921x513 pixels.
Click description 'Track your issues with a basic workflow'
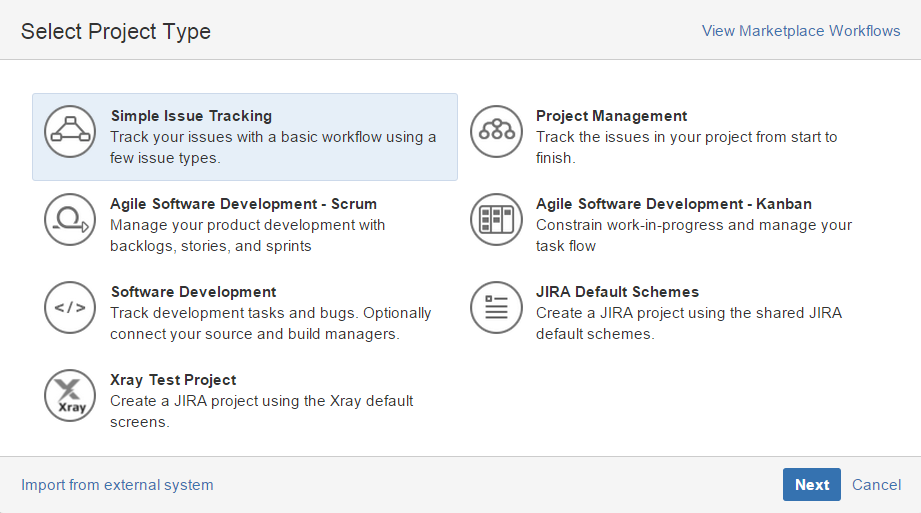(x=273, y=147)
